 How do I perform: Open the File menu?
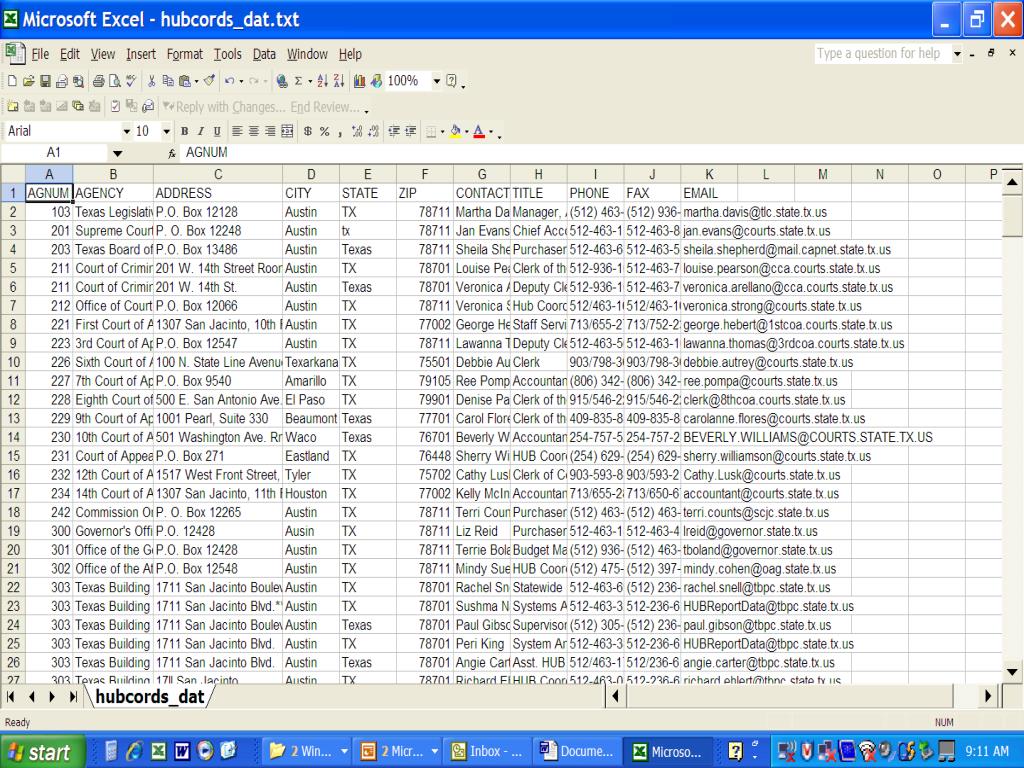click(x=40, y=54)
